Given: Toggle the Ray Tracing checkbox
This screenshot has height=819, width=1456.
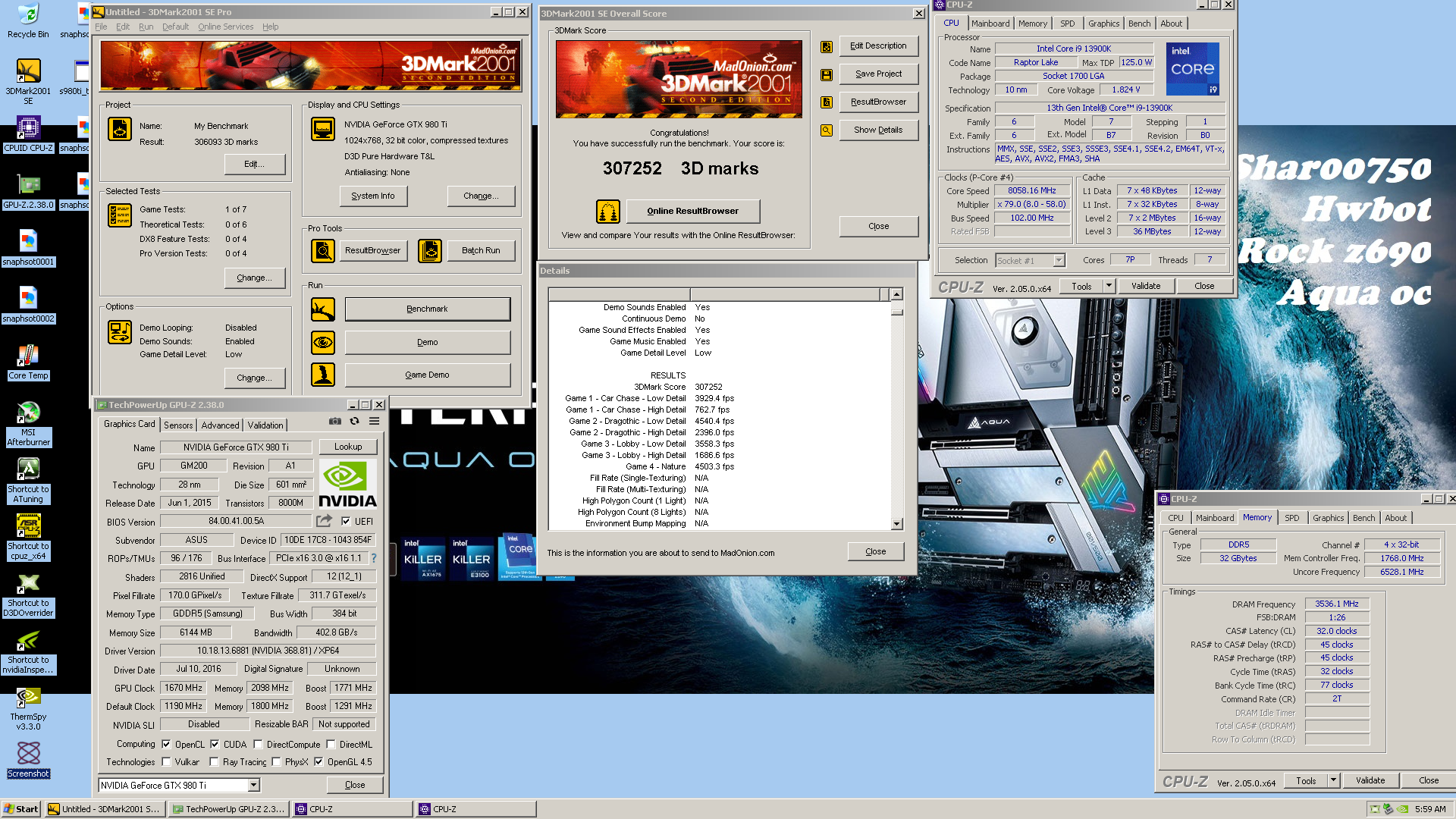Looking at the screenshot, I should pyautogui.click(x=215, y=761).
